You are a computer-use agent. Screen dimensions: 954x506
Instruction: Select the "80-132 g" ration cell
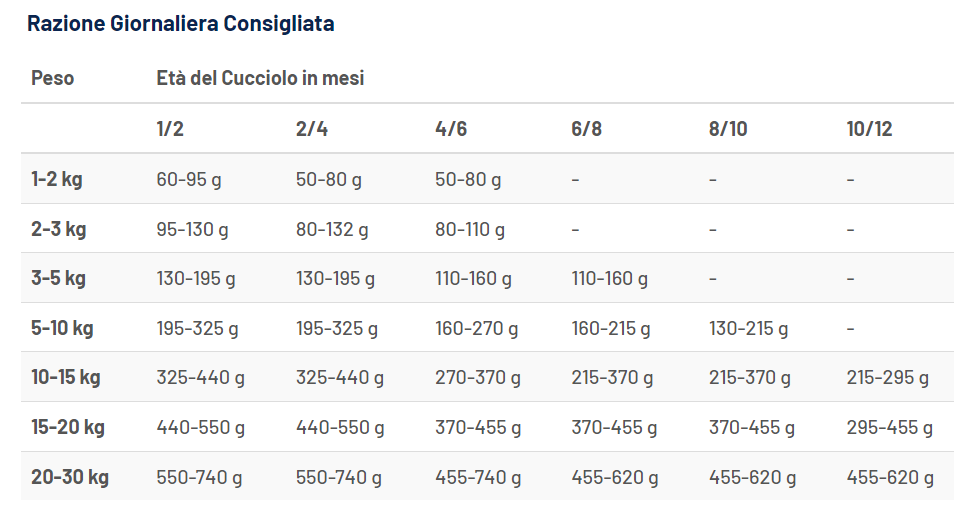332,229
